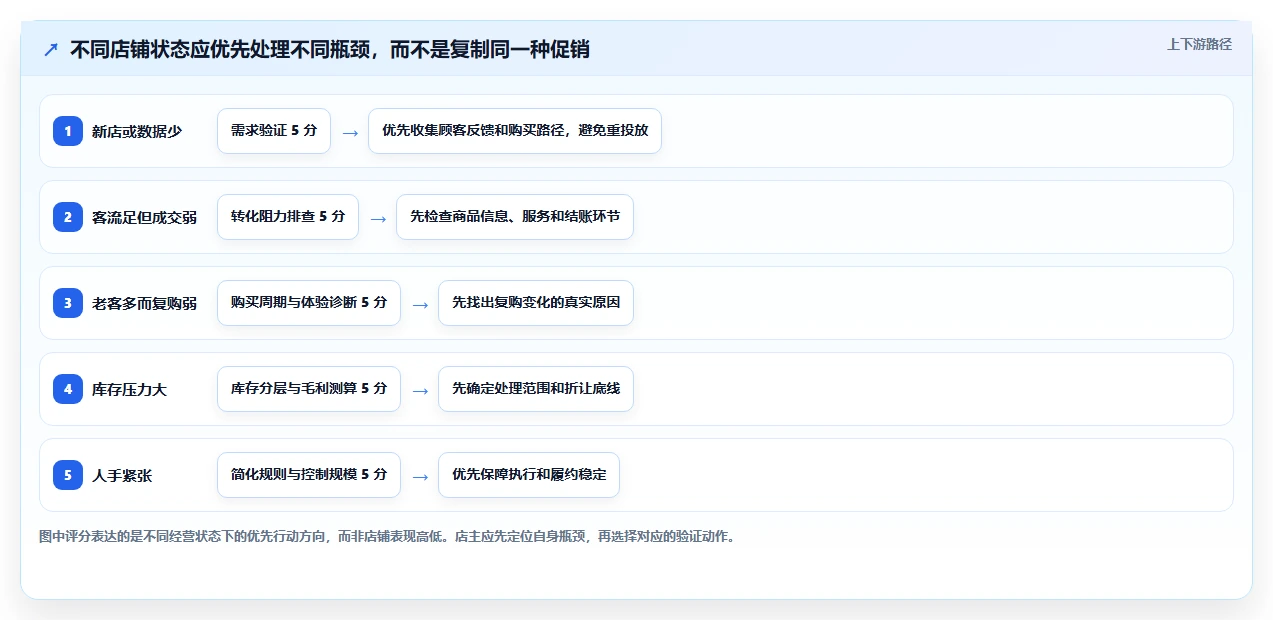Select the 客流足但成交弱 row label
The height and width of the screenshot is (620, 1273).
144,217
